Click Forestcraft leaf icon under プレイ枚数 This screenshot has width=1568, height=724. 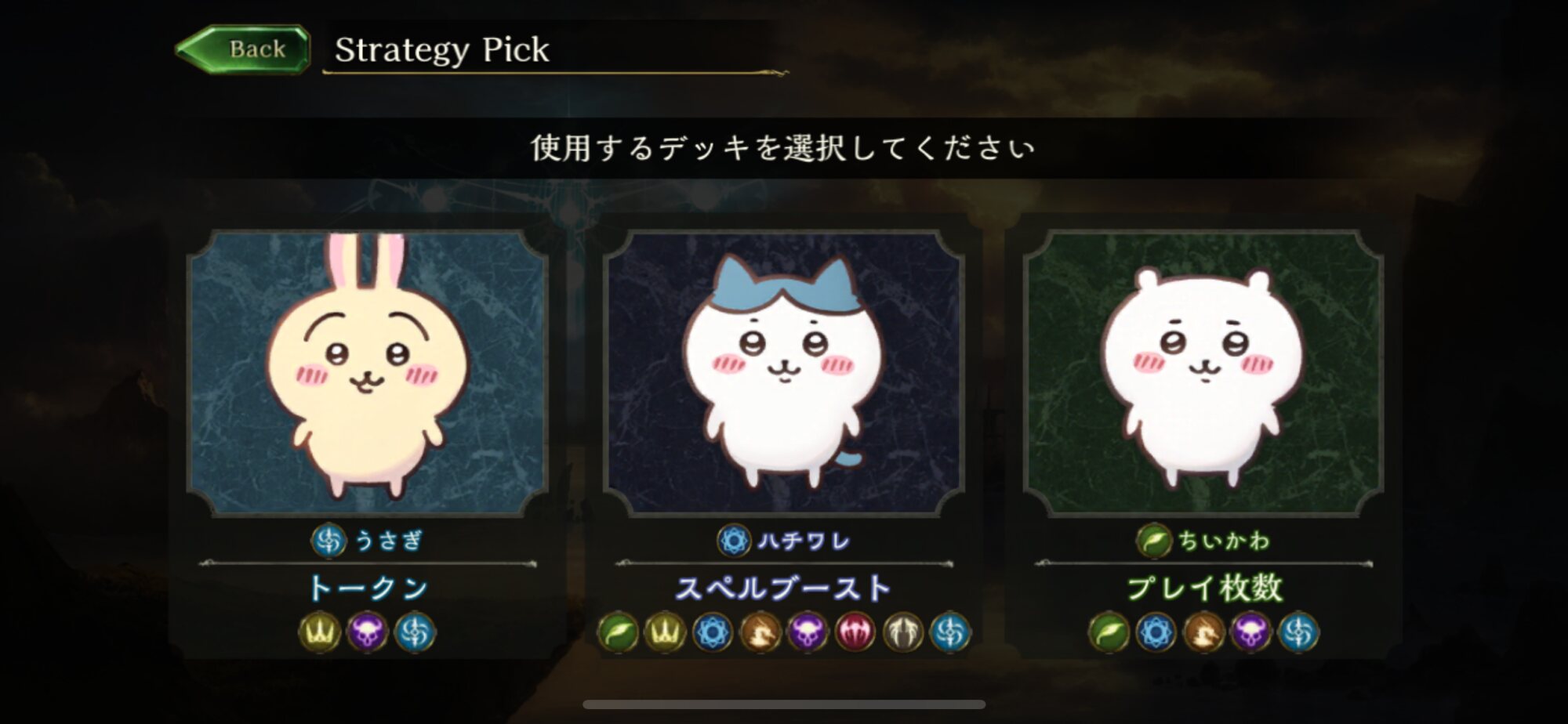tap(1109, 632)
